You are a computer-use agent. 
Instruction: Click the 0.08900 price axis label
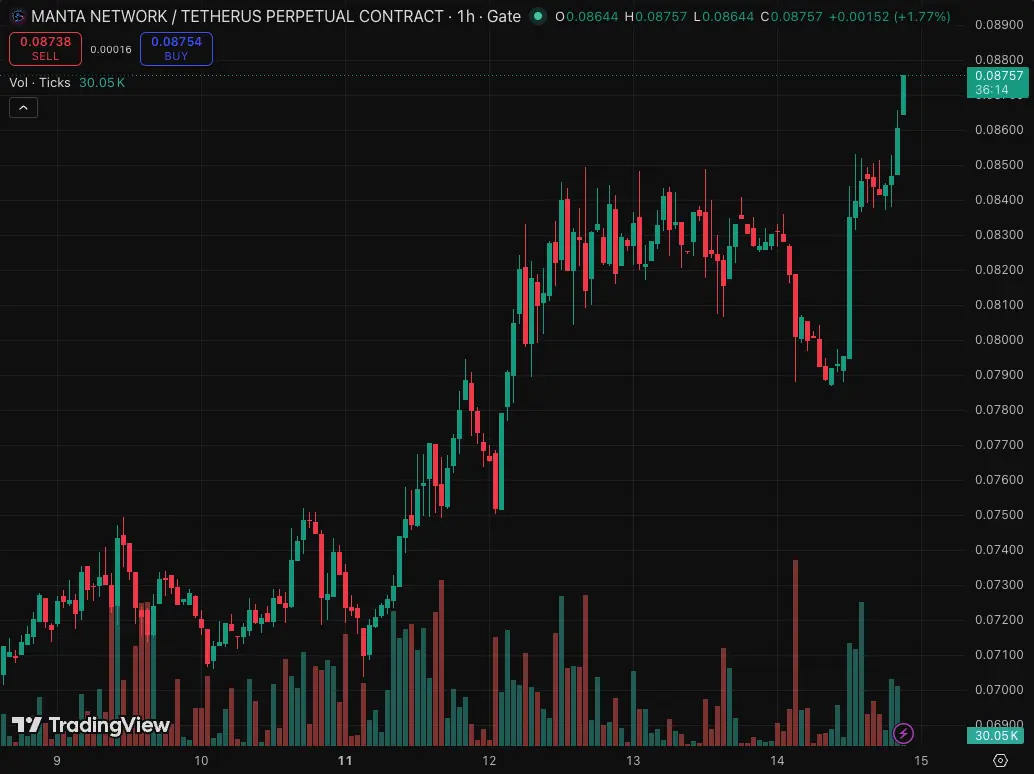(999, 24)
